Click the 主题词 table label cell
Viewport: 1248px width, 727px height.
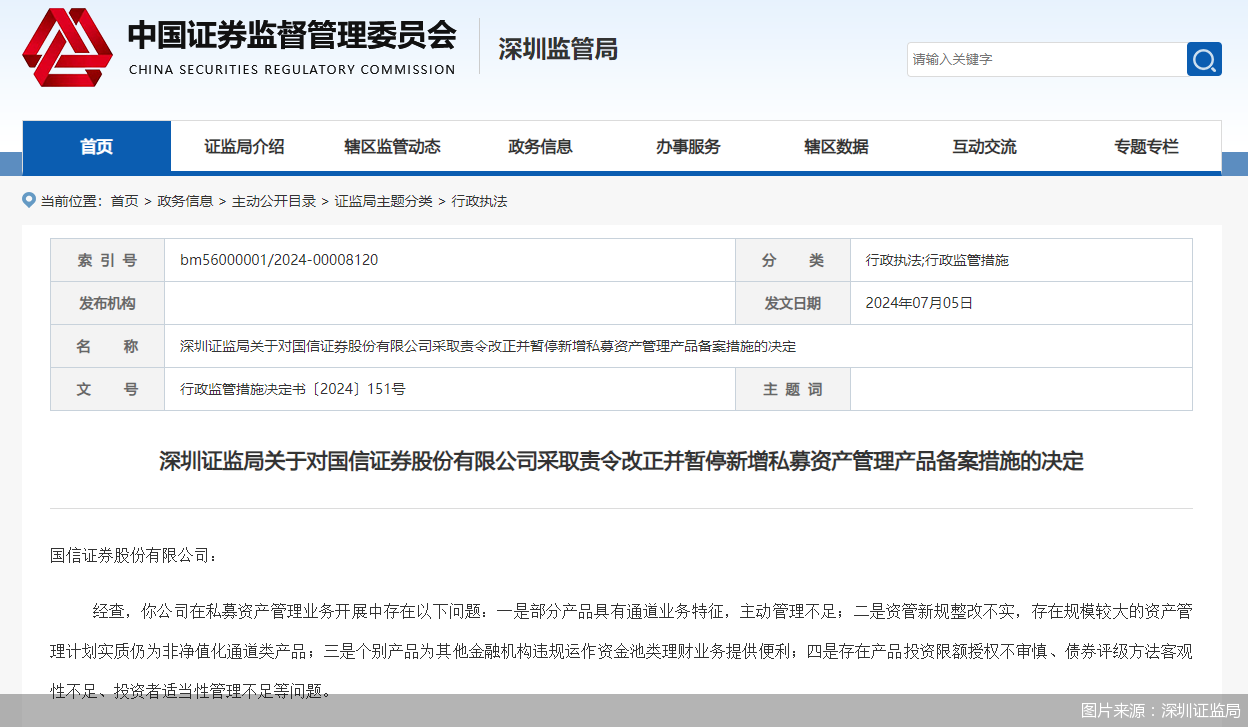pyautogui.click(x=793, y=389)
